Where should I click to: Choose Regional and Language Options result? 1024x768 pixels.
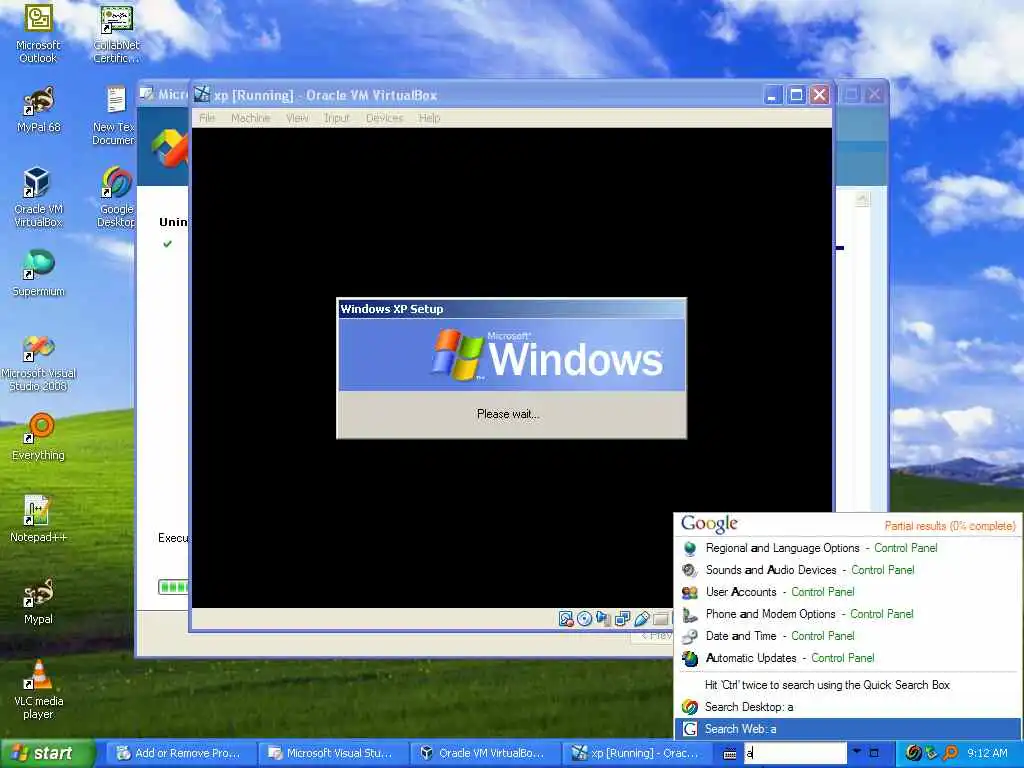point(848,548)
